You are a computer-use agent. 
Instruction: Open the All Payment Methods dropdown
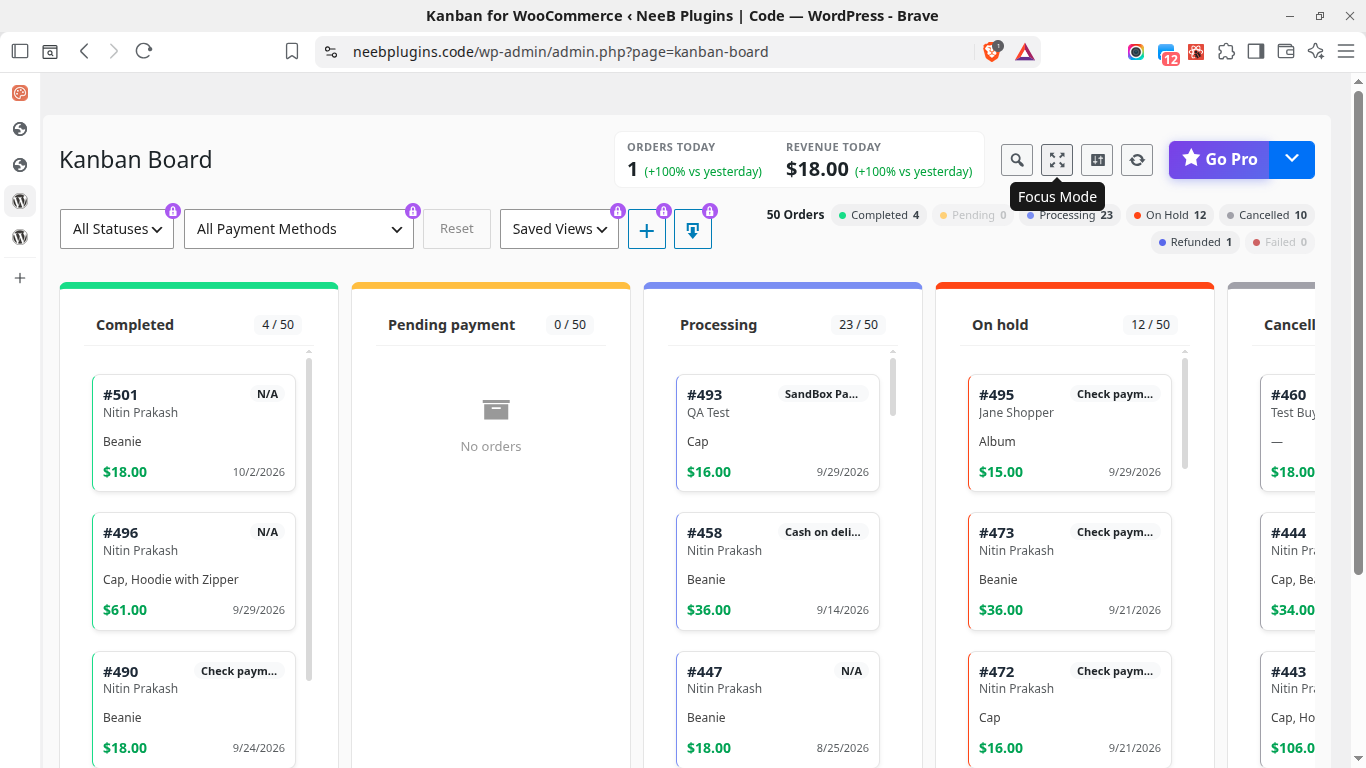coord(299,229)
